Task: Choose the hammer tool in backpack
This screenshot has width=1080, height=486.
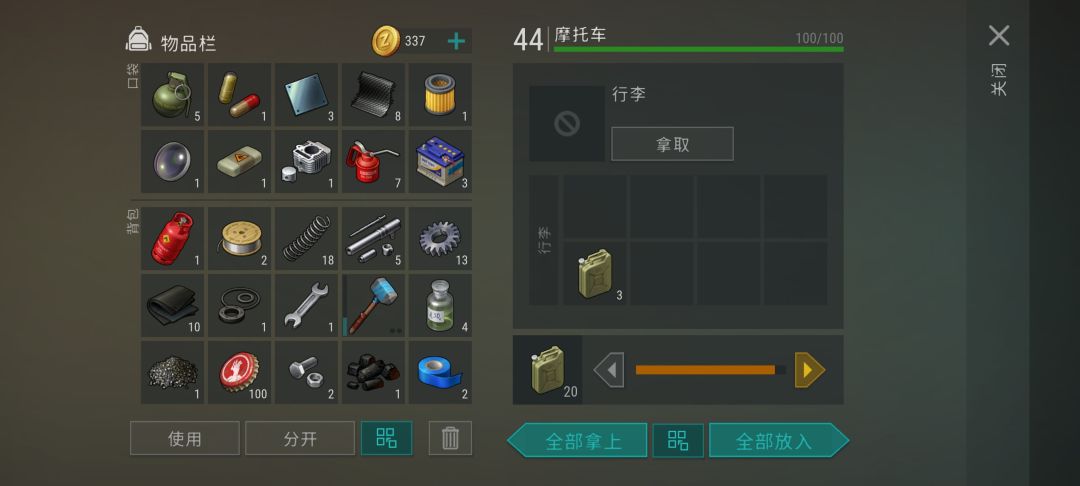Action: (373, 305)
